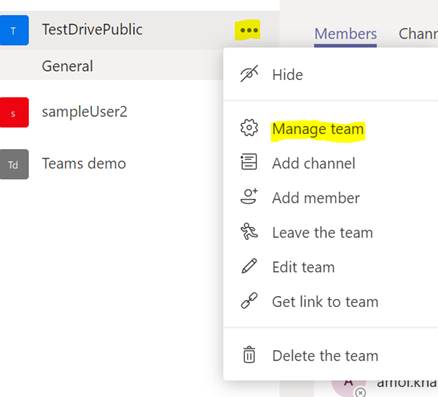Click the gear icon beside Manage team

(249, 128)
